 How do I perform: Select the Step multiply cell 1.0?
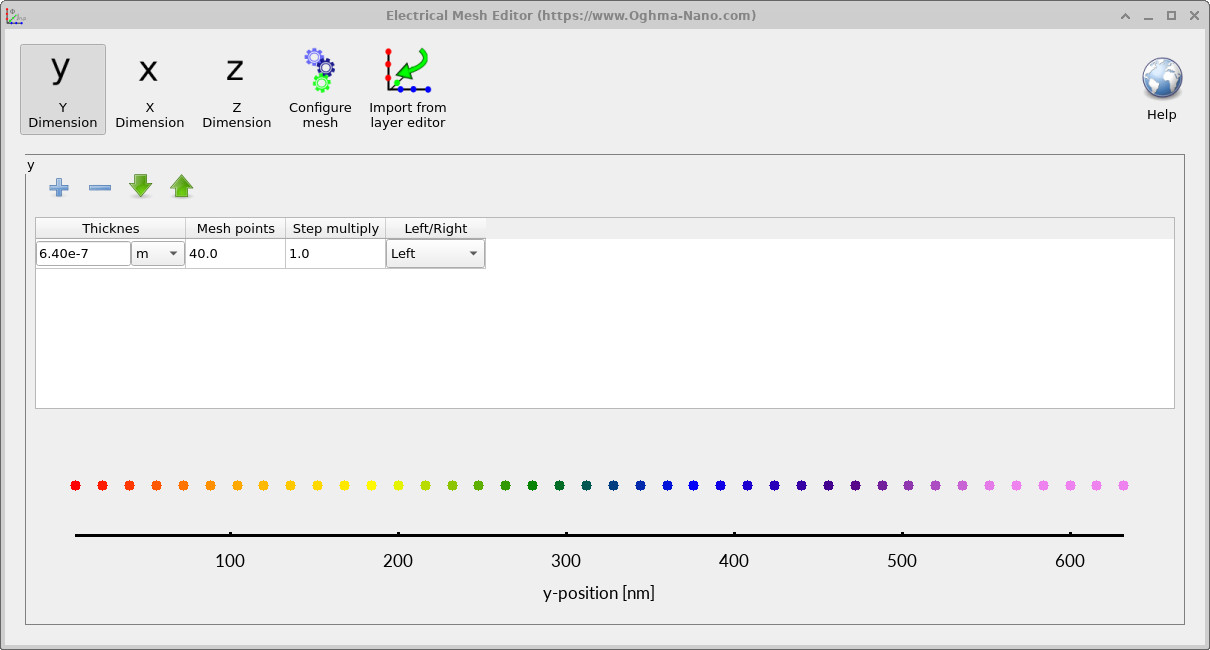[335, 254]
